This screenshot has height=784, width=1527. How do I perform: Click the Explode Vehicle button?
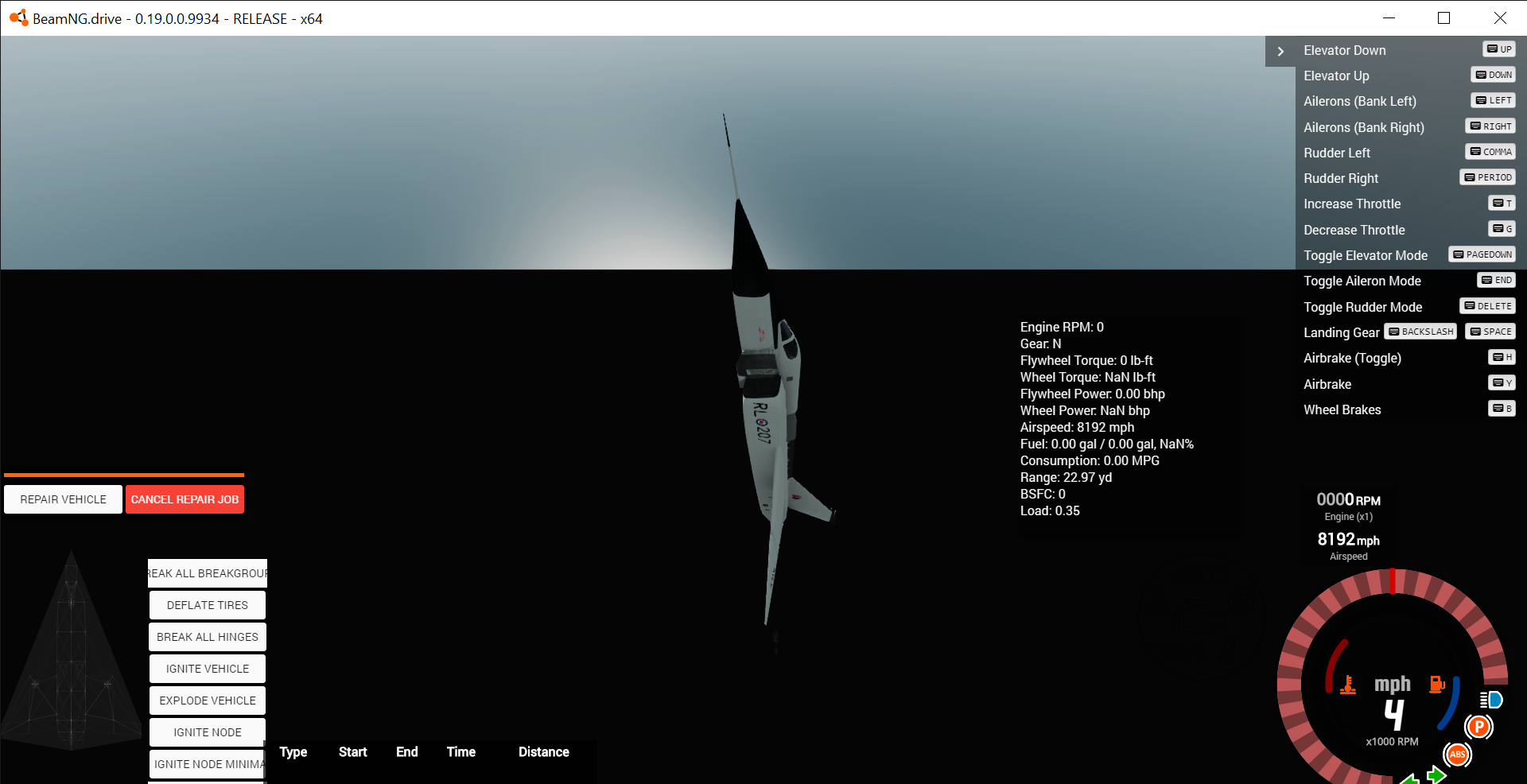(x=208, y=701)
